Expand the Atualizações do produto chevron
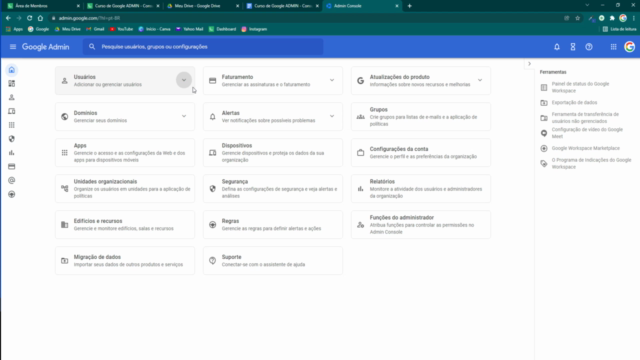 point(480,80)
